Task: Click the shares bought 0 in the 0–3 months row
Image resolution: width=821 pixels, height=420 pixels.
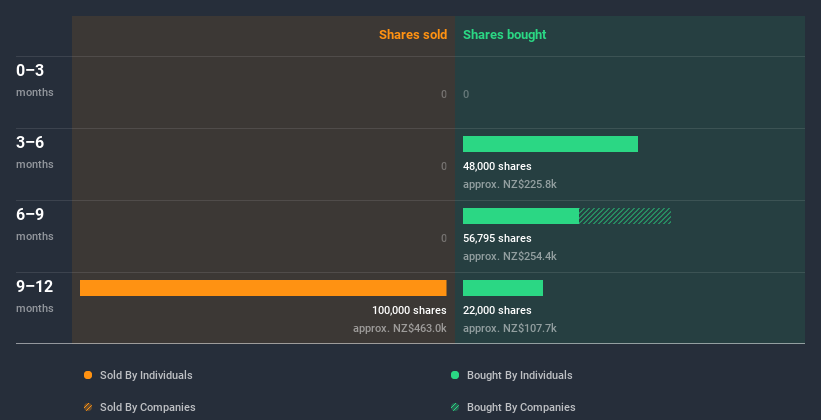Action: [x=466, y=94]
